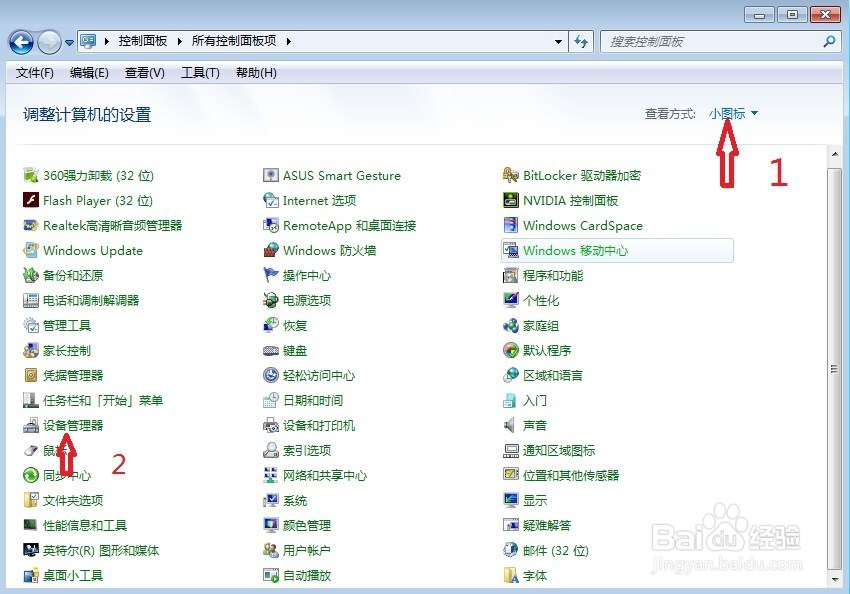The height and width of the screenshot is (594, 850).
Task: Open the 默认程序 icon
Action: [x=511, y=350]
